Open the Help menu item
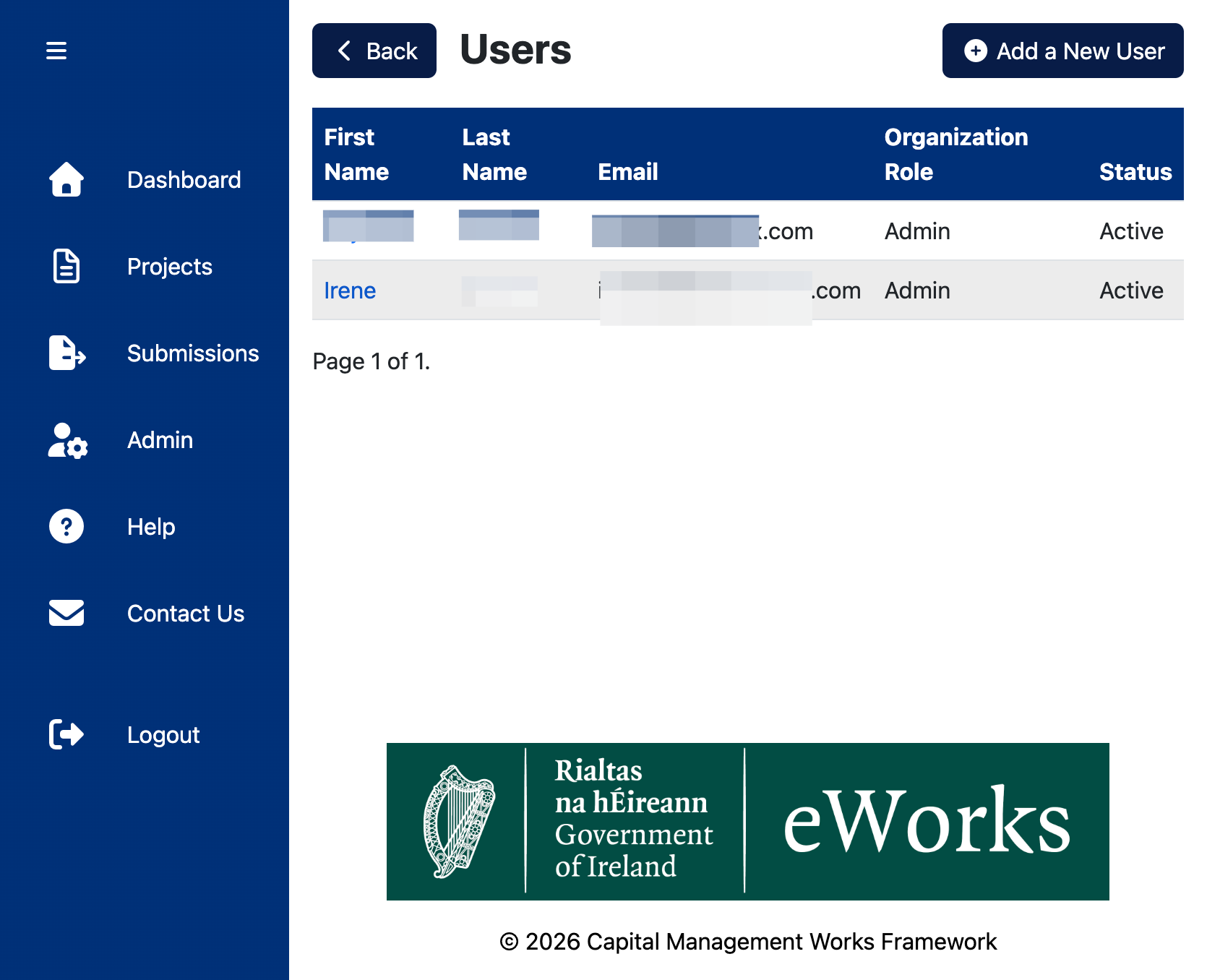This screenshot has width=1207, height=980. click(x=151, y=527)
